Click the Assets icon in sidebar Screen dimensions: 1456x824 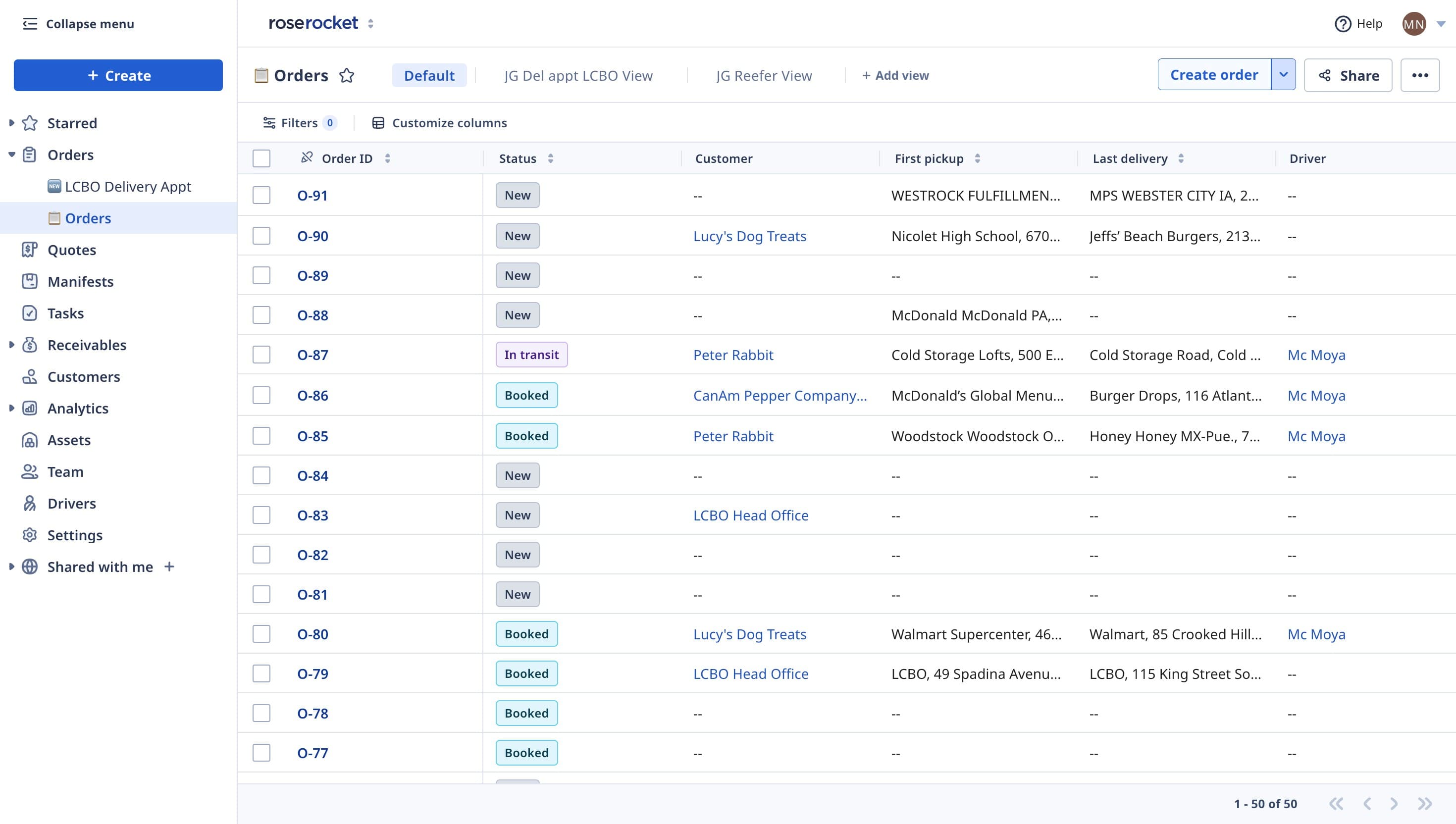click(x=30, y=440)
